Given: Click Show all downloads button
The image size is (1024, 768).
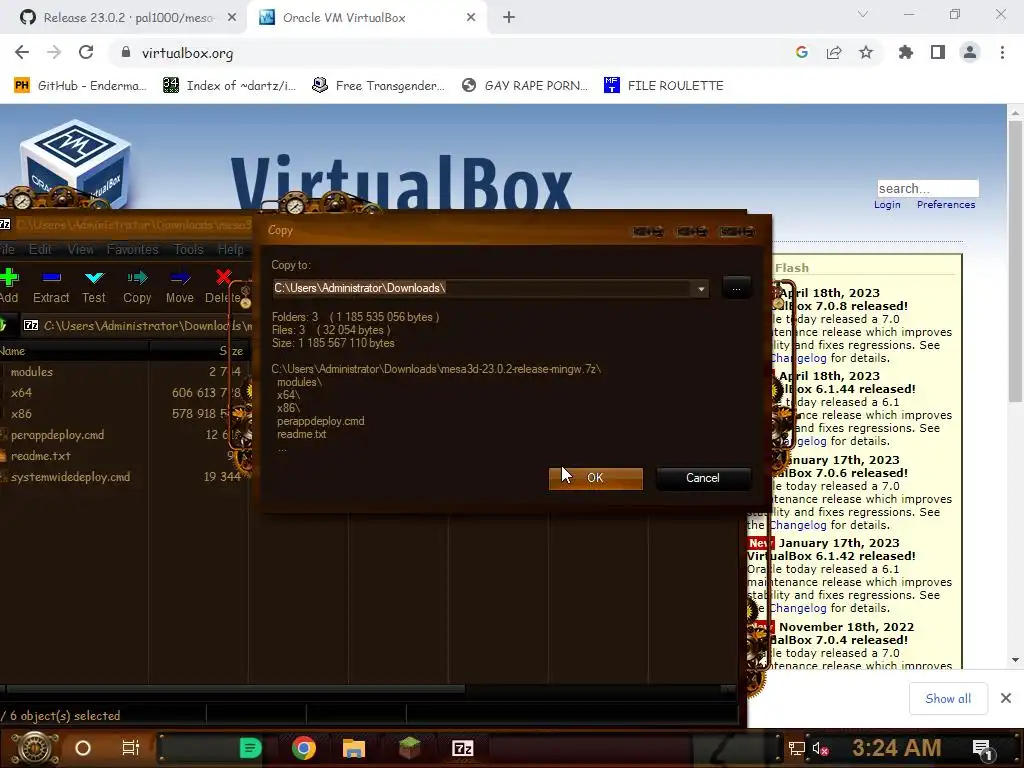Looking at the screenshot, I should tap(948, 699).
